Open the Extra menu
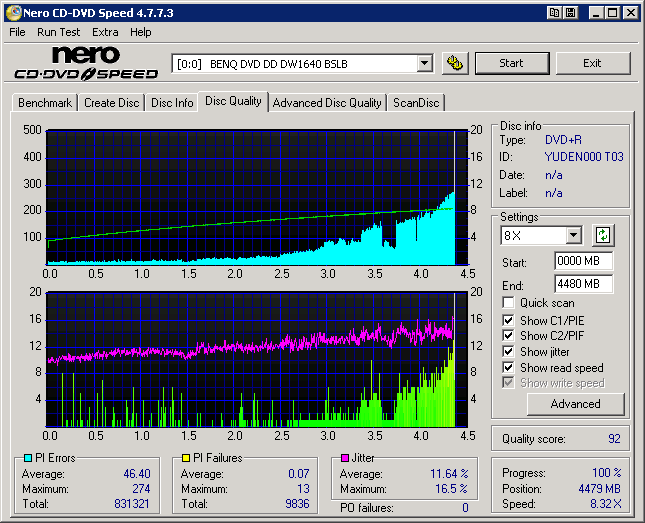The image size is (645, 523). click(105, 32)
